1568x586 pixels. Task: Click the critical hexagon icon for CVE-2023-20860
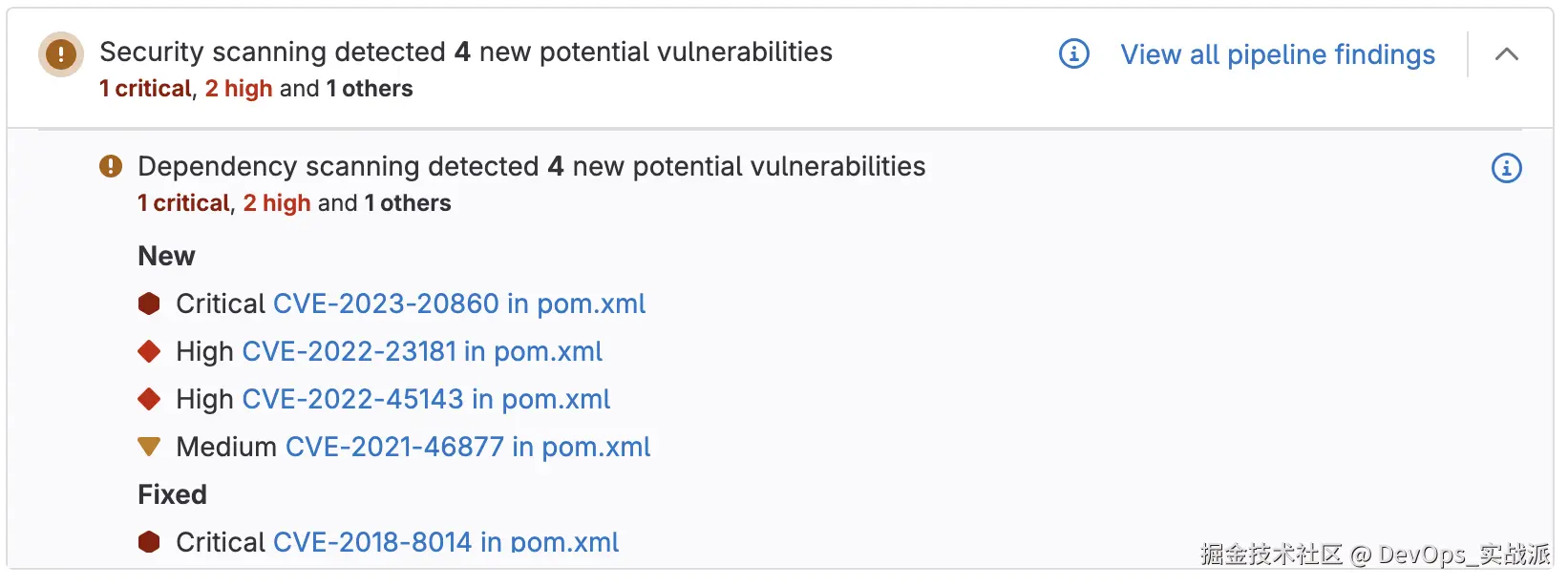tap(149, 303)
